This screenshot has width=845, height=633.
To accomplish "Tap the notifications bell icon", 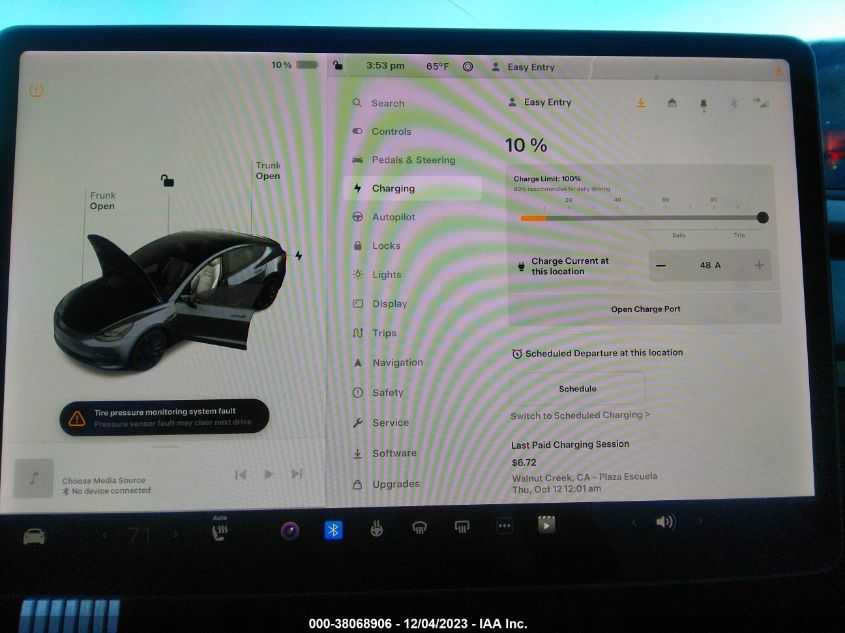I will click(x=703, y=105).
